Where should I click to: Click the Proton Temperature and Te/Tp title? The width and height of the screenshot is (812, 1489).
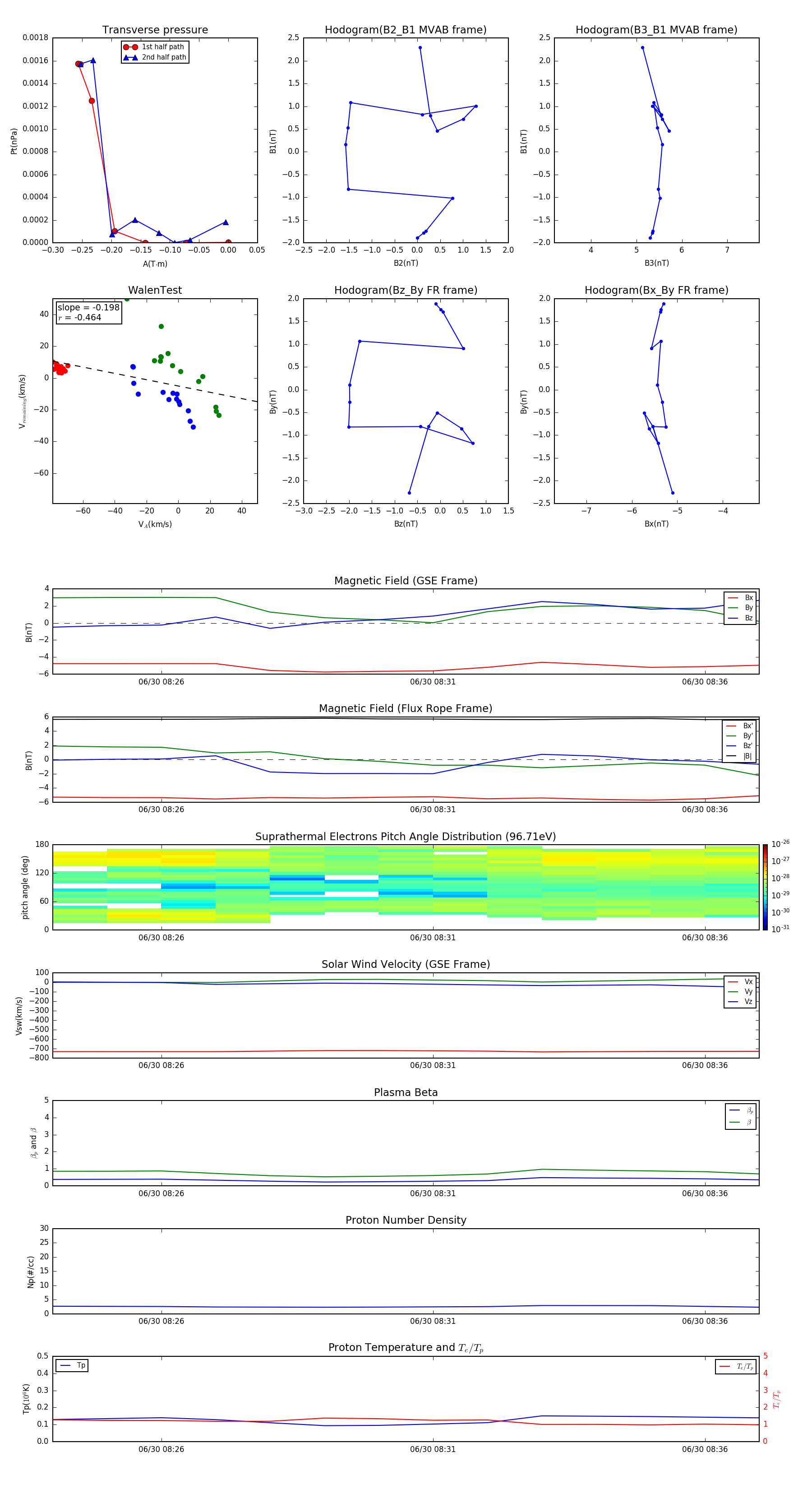(x=406, y=1347)
